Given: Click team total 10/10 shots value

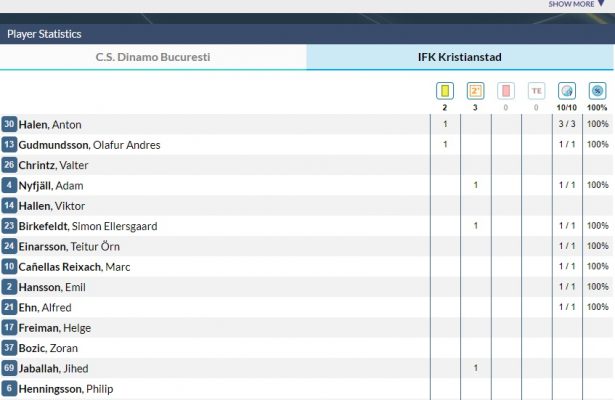Looking at the screenshot, I should [567, 107].
